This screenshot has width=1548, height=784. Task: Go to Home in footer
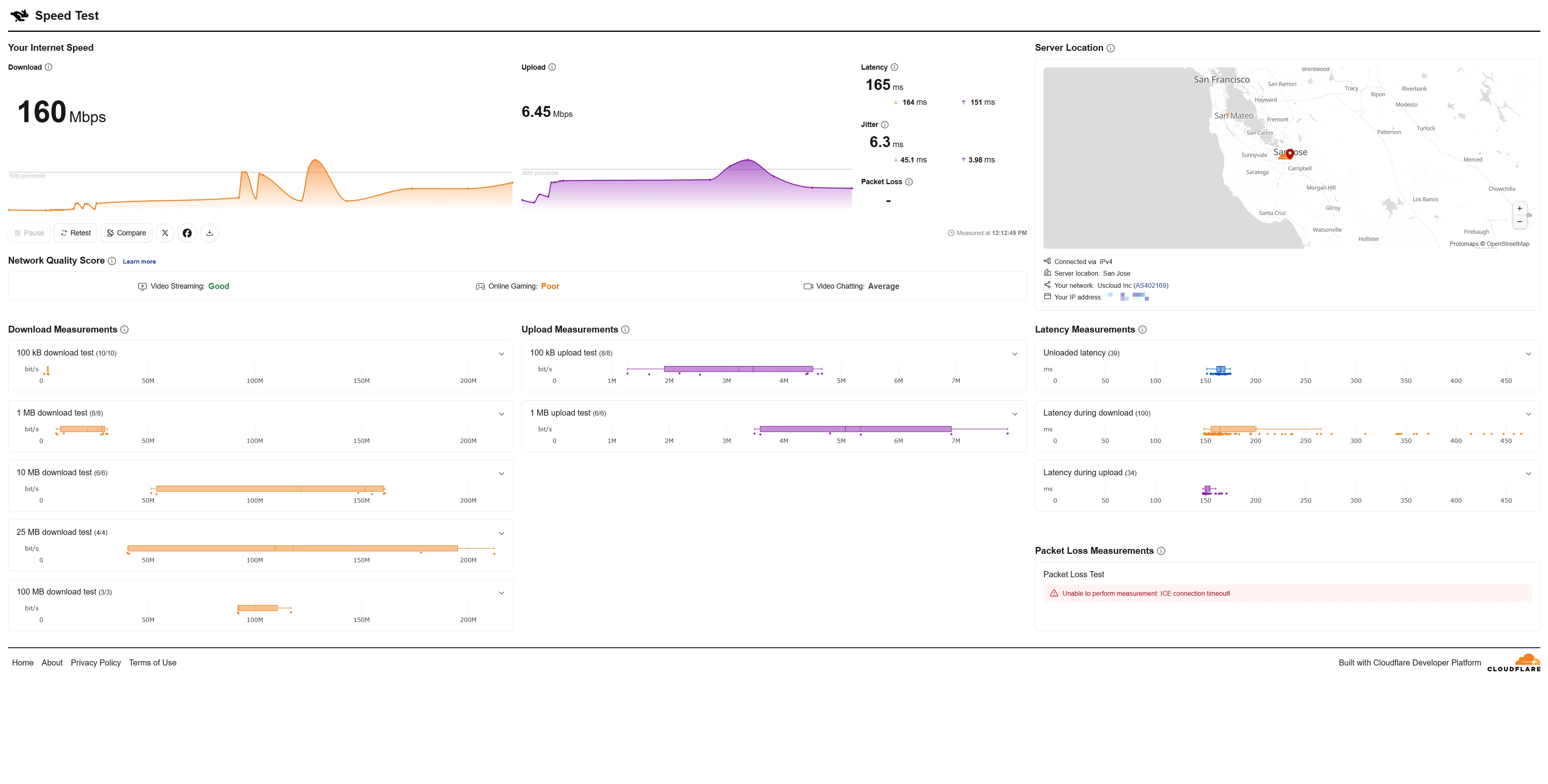[23, 663]
